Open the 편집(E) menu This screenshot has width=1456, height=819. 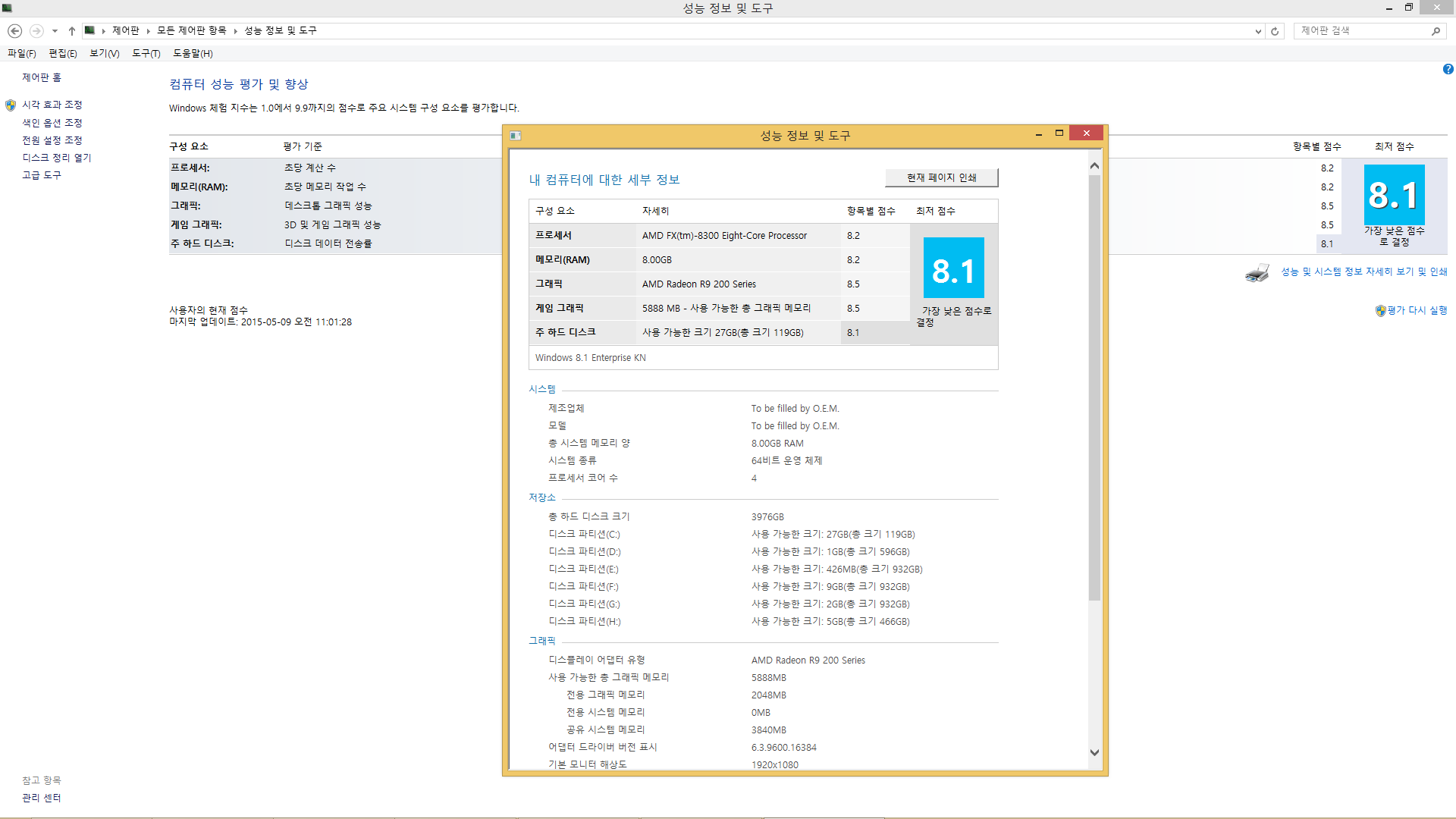(x=63, y=53)
